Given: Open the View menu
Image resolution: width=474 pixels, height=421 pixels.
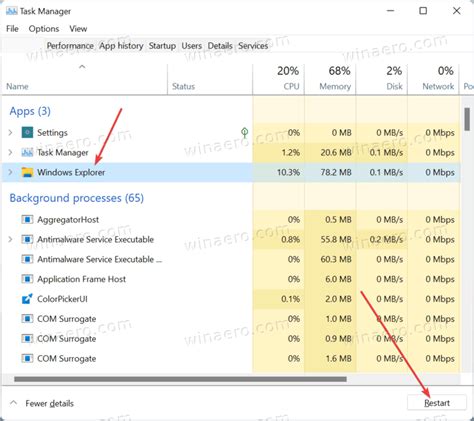Looking at the screenshot, I should pyautogui.click(x=78, y=29).
